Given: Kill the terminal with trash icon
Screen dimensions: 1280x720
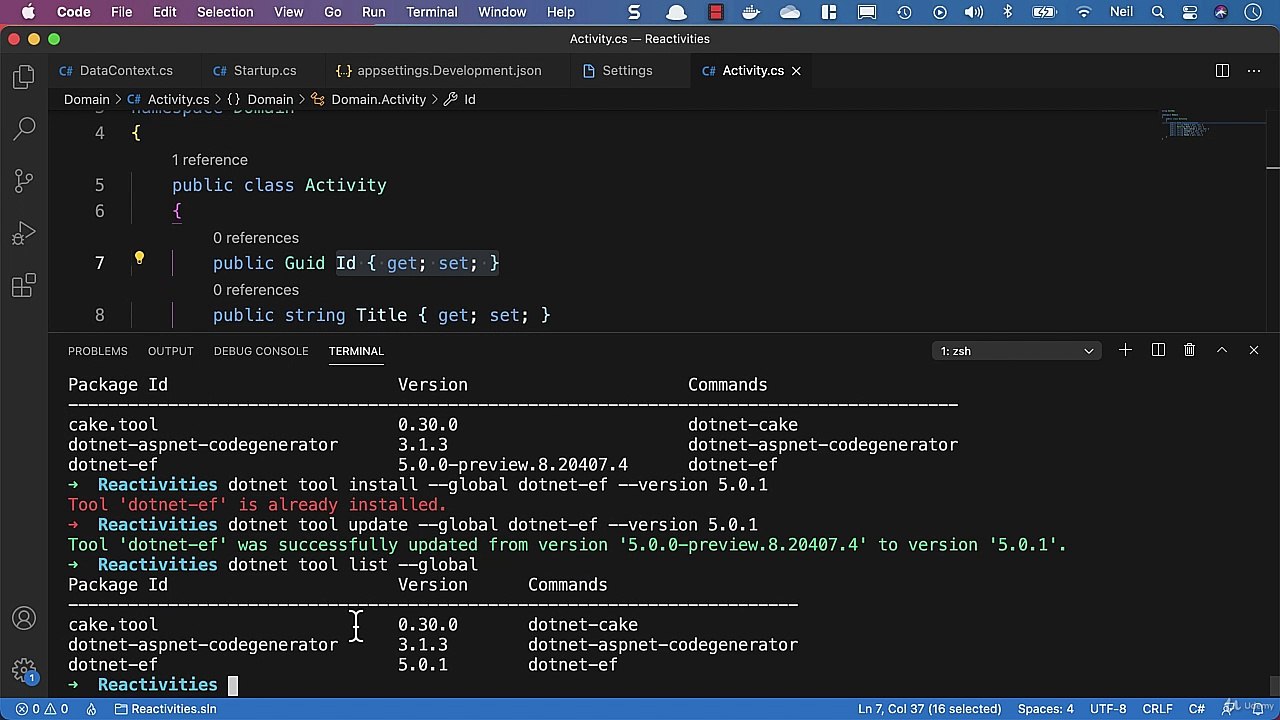Looking at the screenshot, I should 1190,350.
